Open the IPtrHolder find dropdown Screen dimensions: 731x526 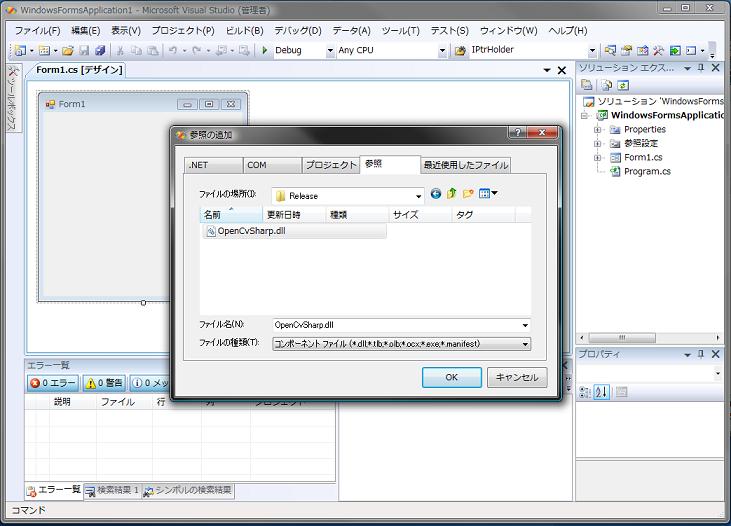592,50
